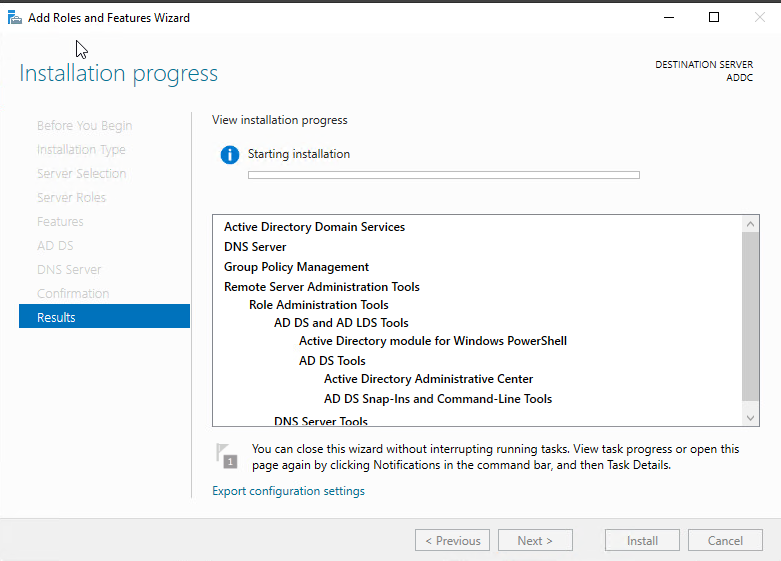Select AD DS Snap-Ins and Command-Line Tools
781x561 pixels.
tap(438, 399)
